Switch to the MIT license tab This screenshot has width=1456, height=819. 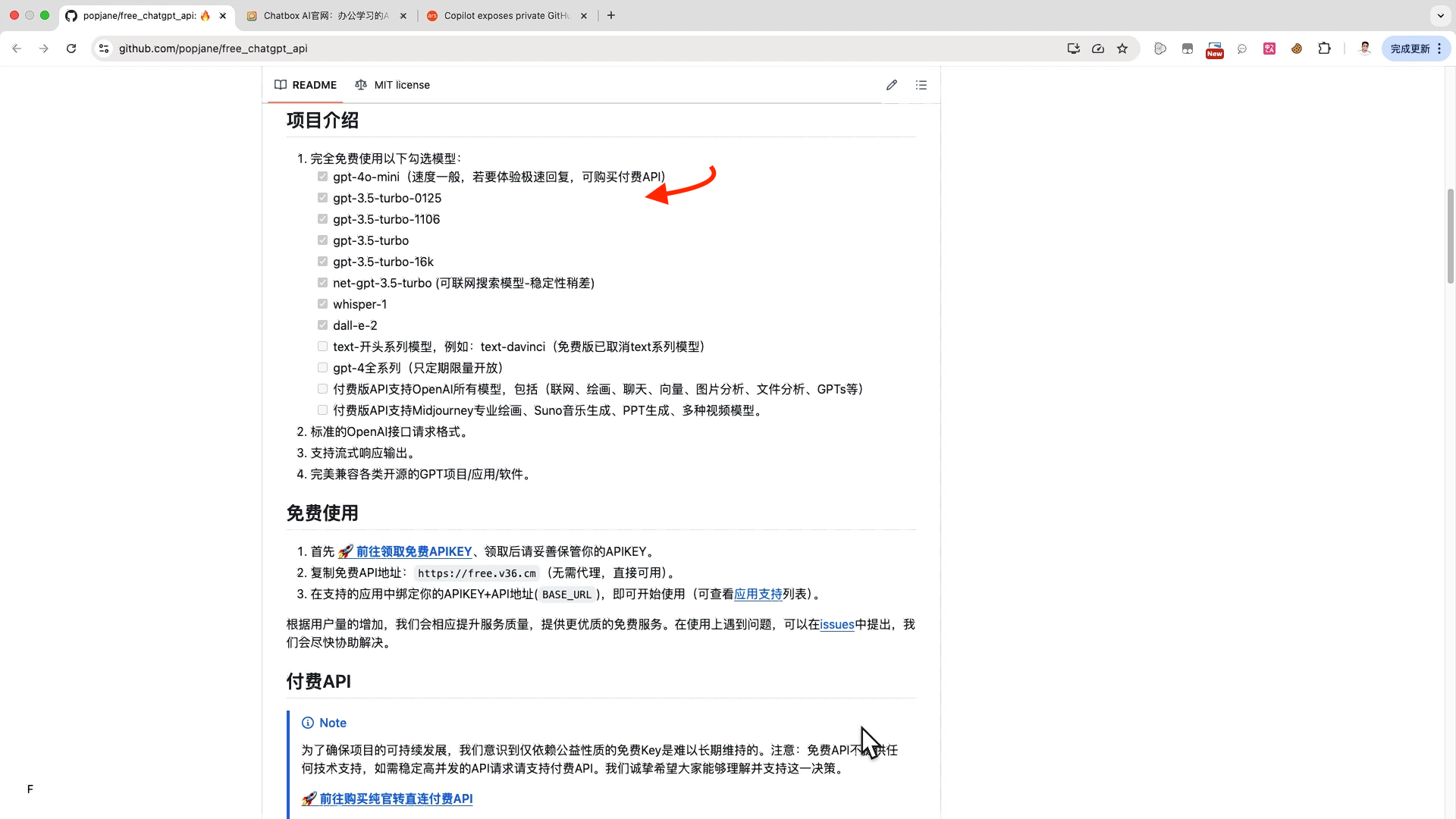(392, 85)
